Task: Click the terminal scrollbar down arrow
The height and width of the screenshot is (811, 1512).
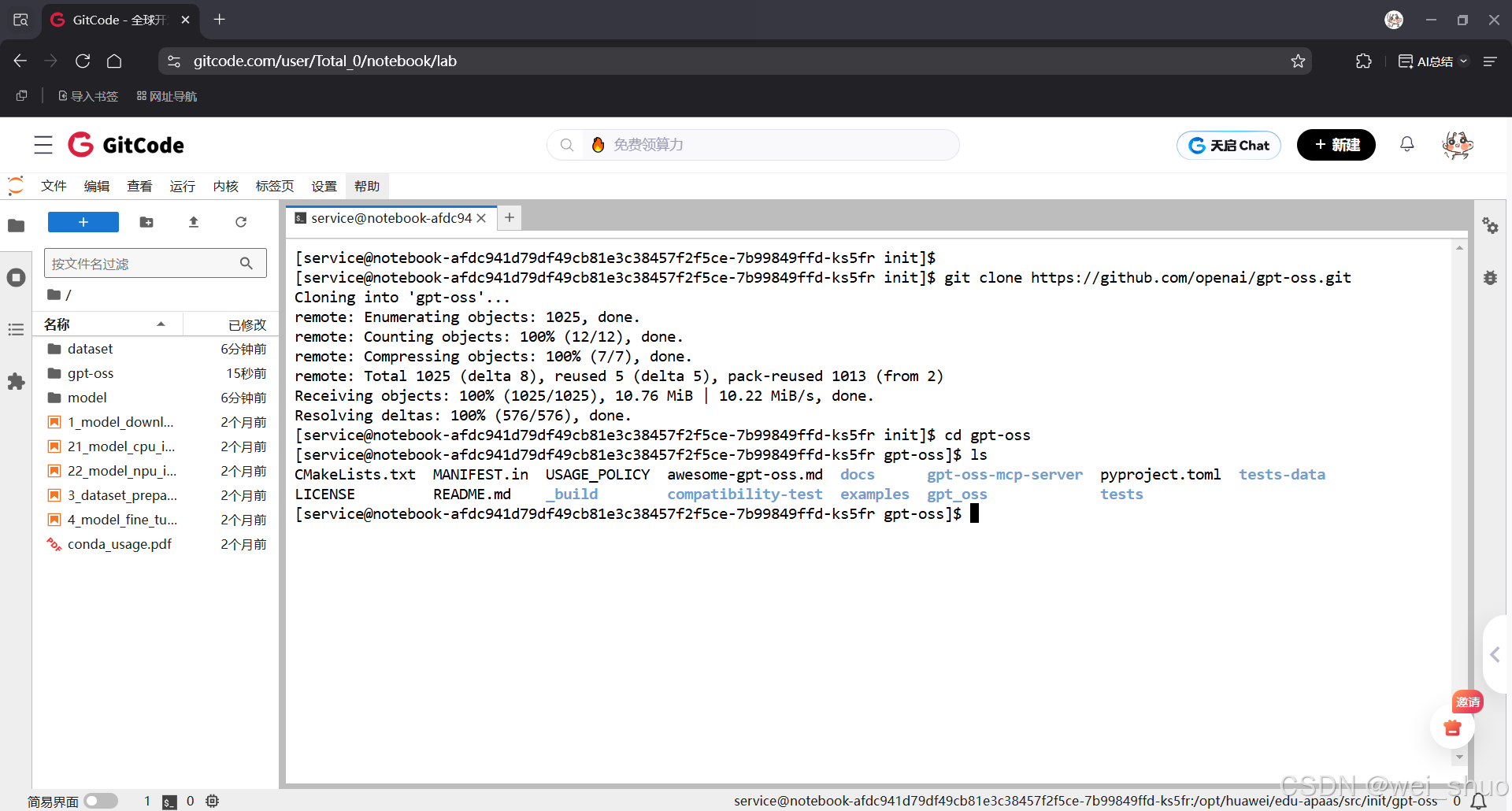Action: coord(1459,757)
